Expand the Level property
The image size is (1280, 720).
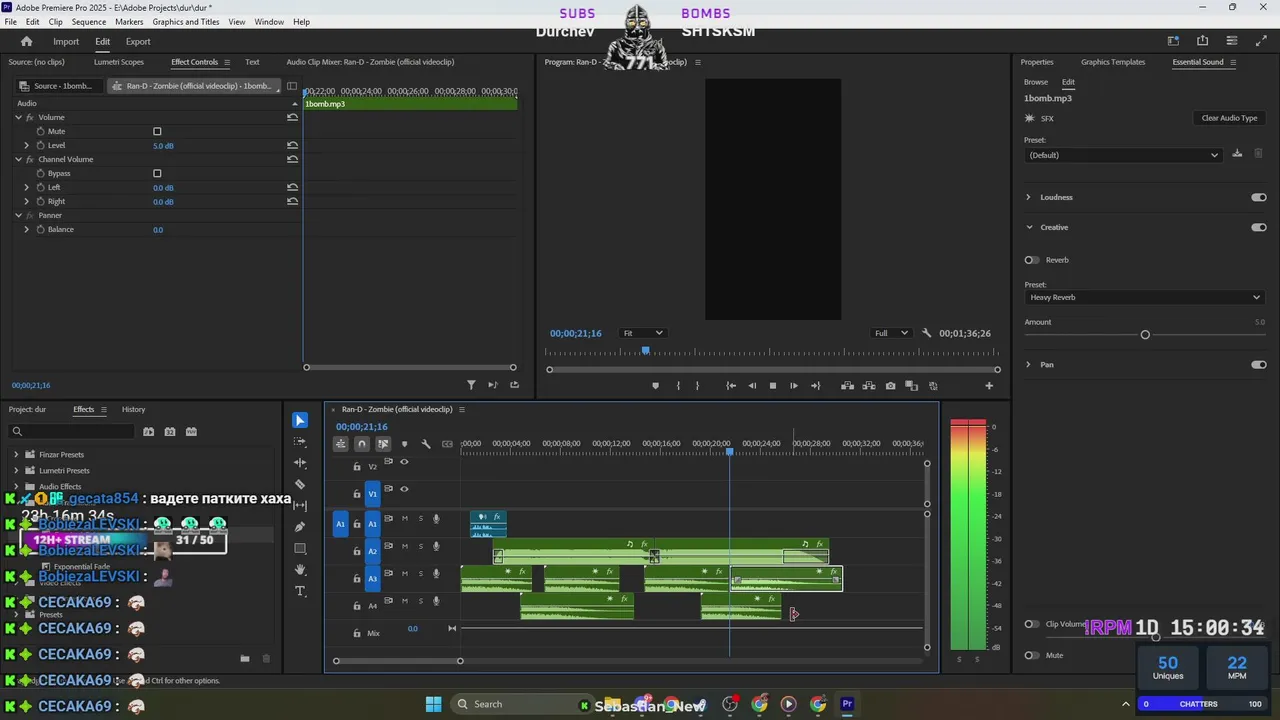tap(27, 146)
